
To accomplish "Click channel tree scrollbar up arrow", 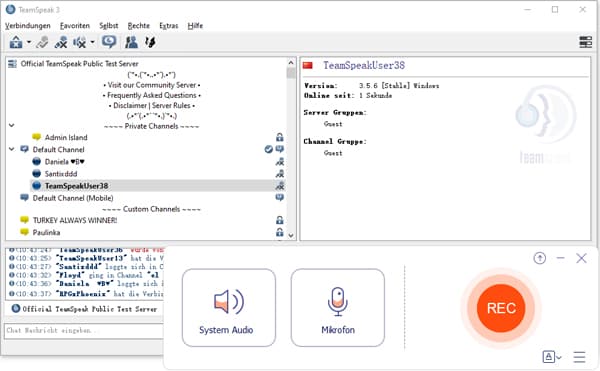I will point(291,63).
